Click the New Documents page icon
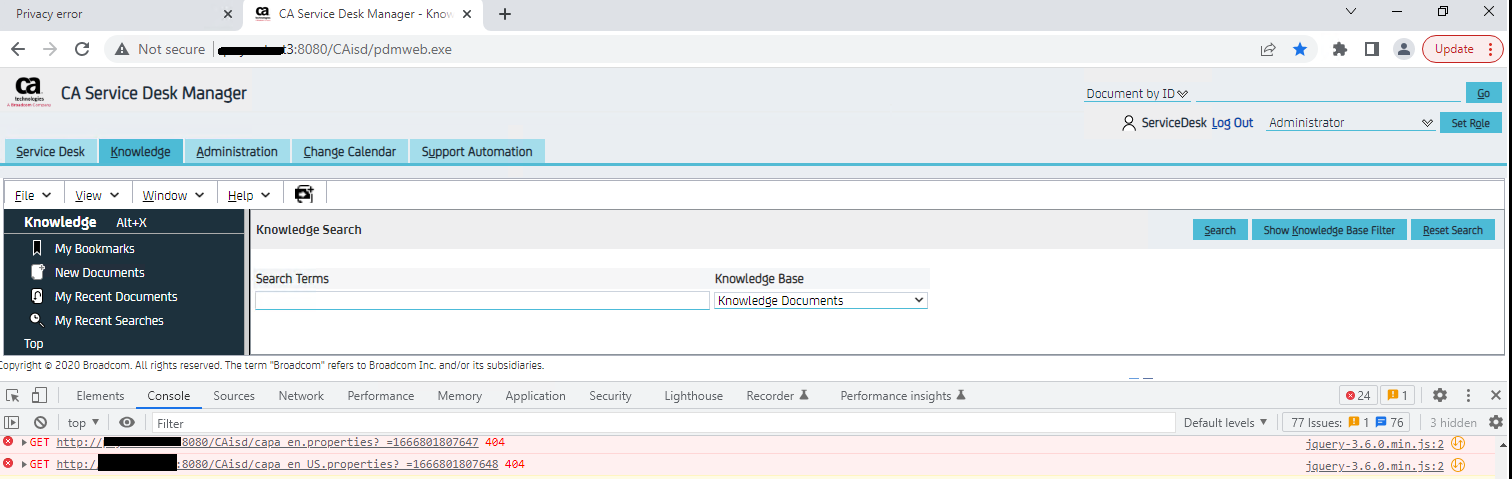 (x=37, y=272)
